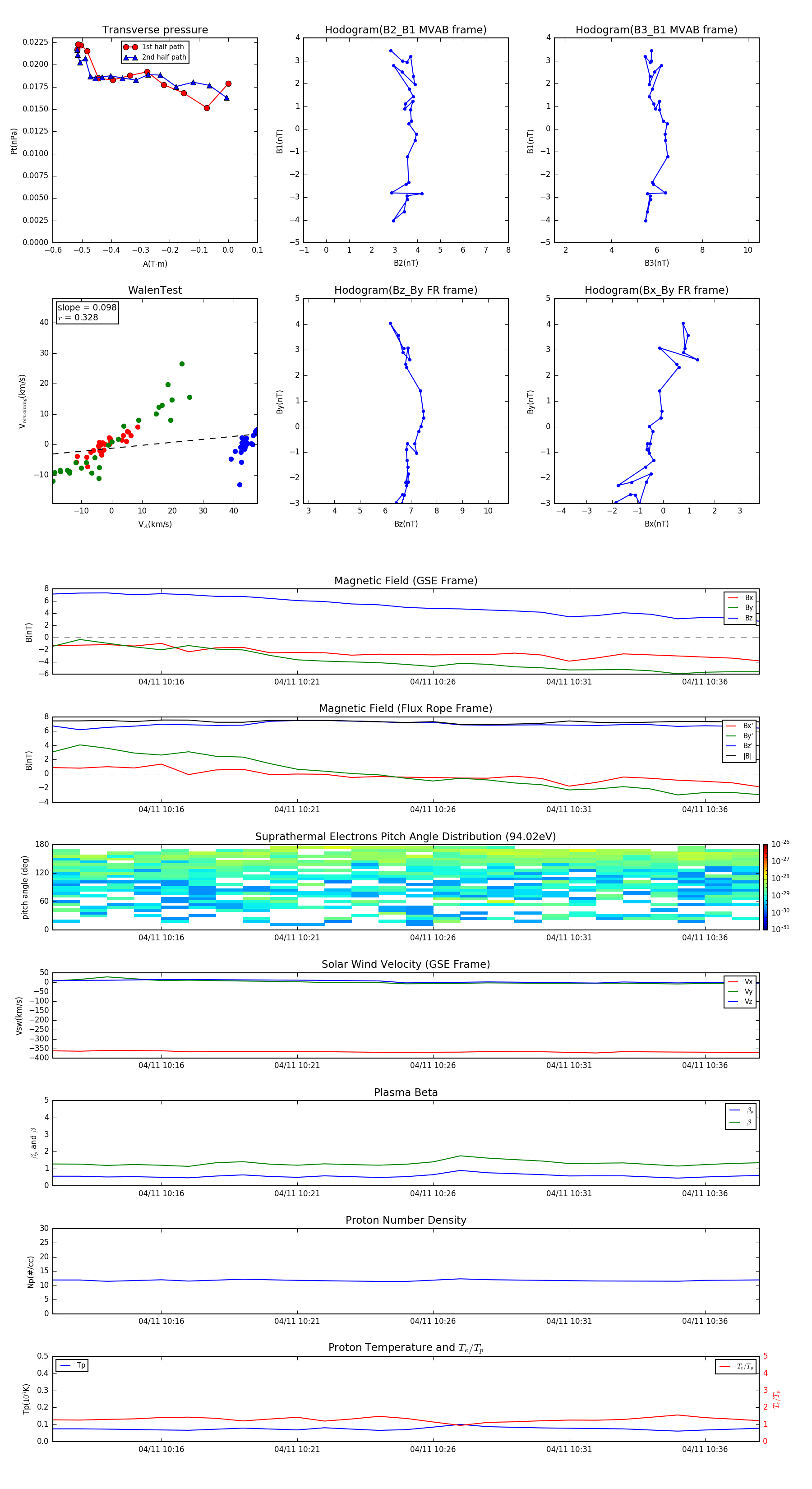Click the "Proton Number Density" title
Screen dimensions: 812x1489
point(406,1220)
